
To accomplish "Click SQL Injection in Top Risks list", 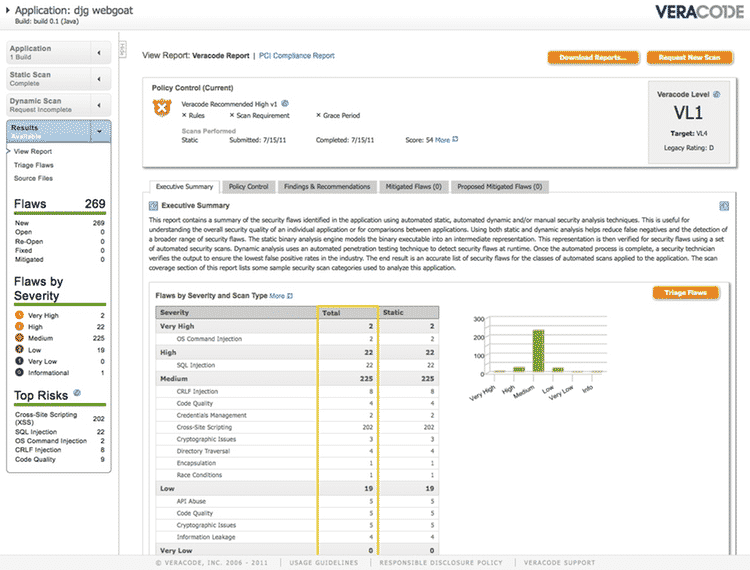I will [36, 432].
